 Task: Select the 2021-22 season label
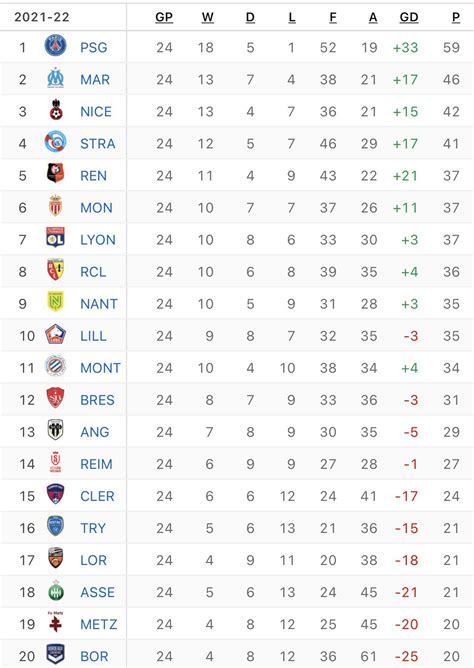(x=42, y=17)
